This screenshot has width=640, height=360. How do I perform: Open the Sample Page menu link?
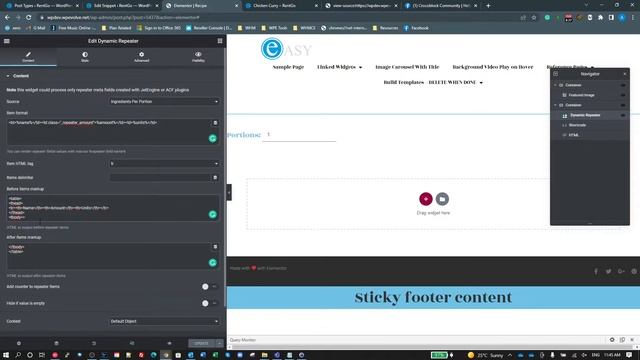point(288,67)
